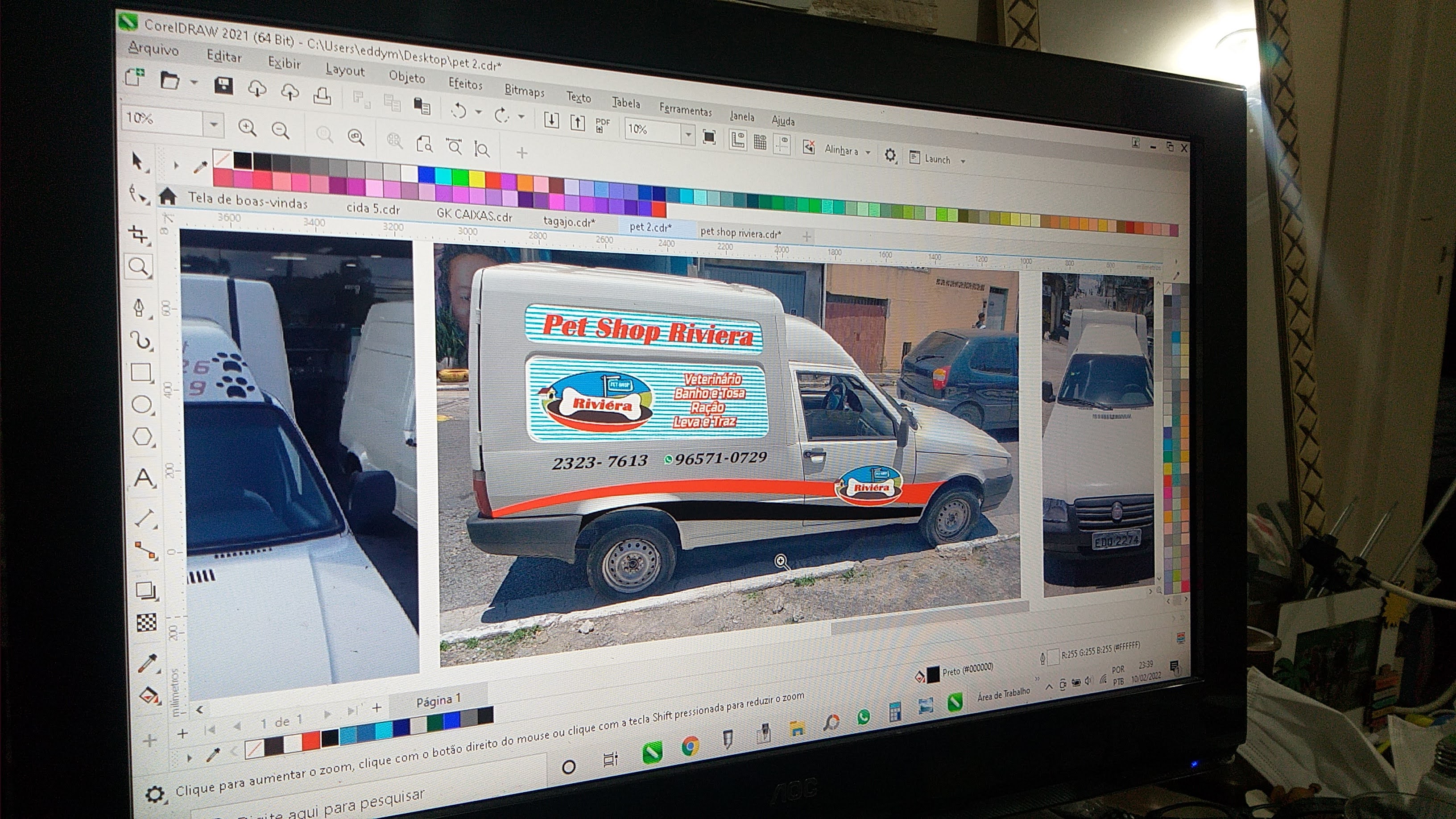Open WhatsApp from the Windows taskbar

[x=863, y=717]
